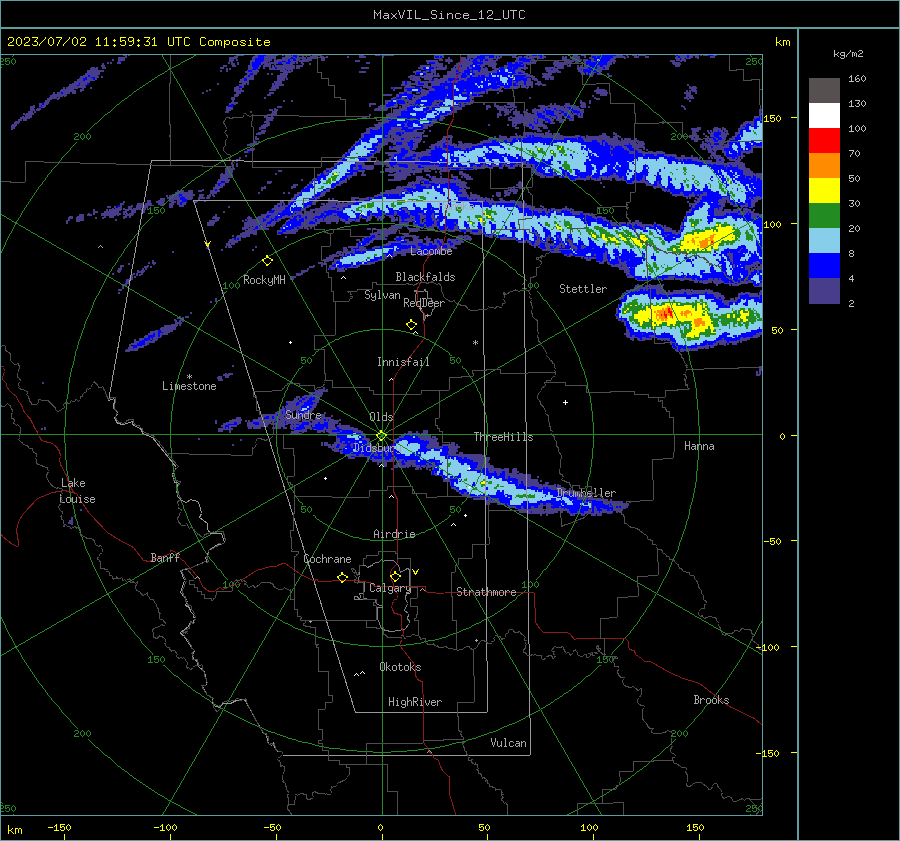Pick the green 20-30 legend color block
Viewport: 900px width, 841px height.
tap(824, 215)
